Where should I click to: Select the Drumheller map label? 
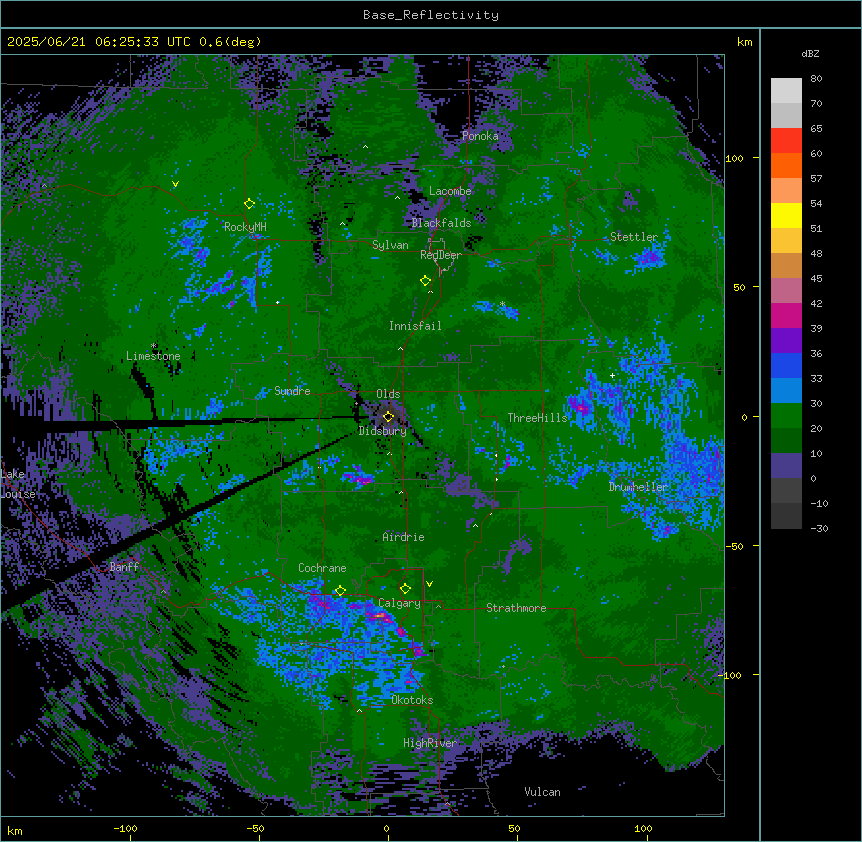coord(638,487)
